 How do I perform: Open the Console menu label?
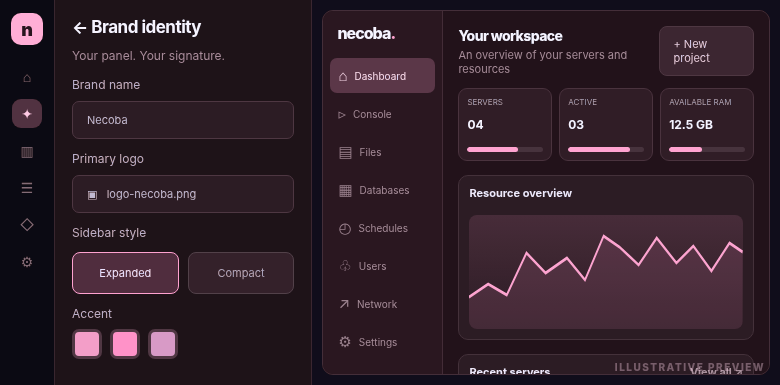click(x=372, y=114)
